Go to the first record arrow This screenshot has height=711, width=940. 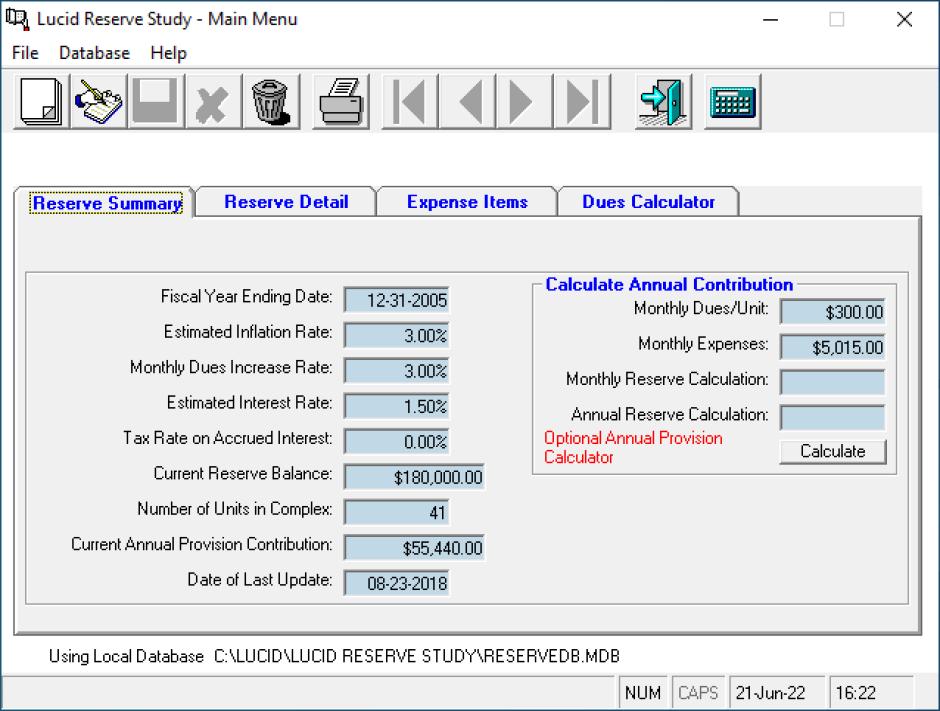pos(410,101)
